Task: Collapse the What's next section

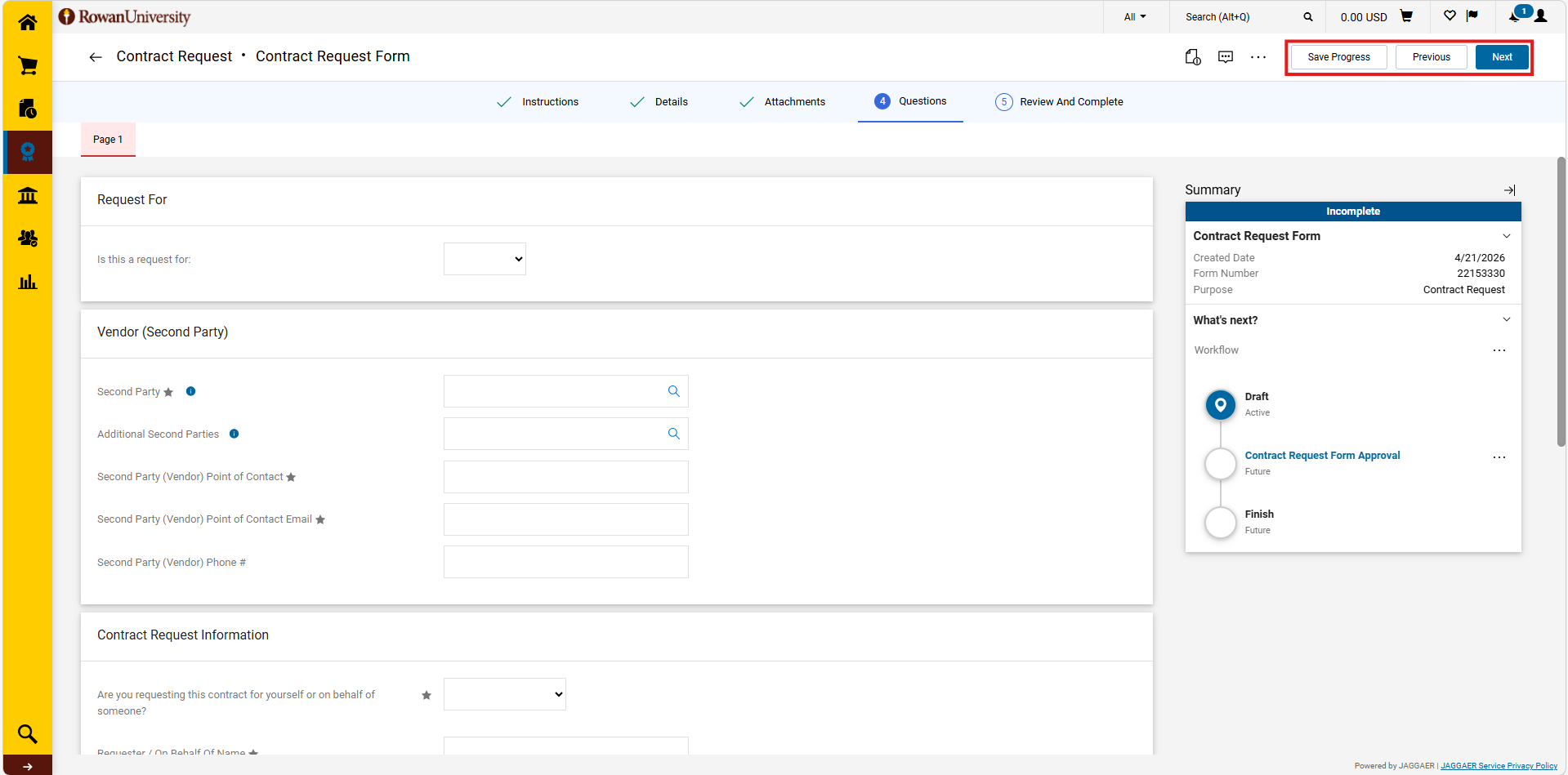Action: [x=1507, y=319]
